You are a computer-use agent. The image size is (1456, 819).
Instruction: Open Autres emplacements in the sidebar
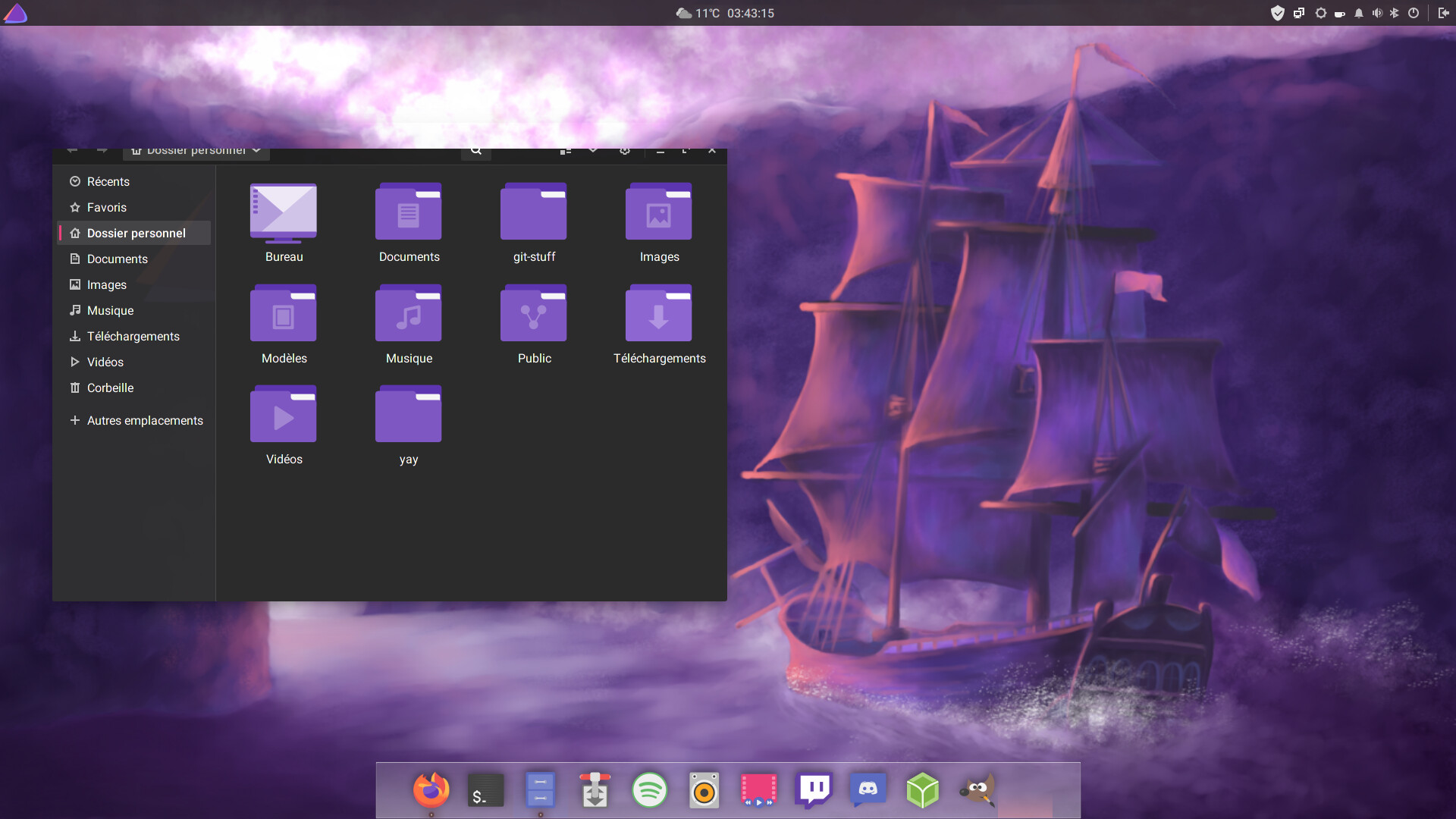point(134,420)
